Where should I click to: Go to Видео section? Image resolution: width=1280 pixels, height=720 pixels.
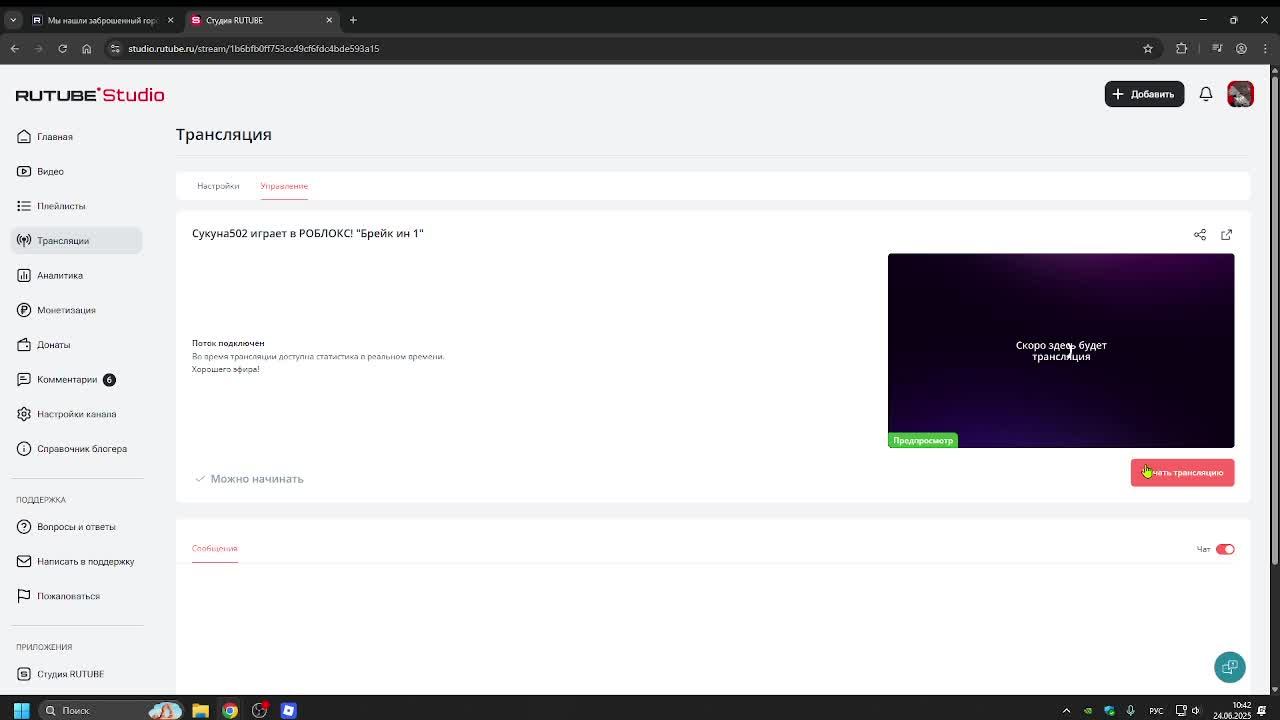(x=50, y=171)
